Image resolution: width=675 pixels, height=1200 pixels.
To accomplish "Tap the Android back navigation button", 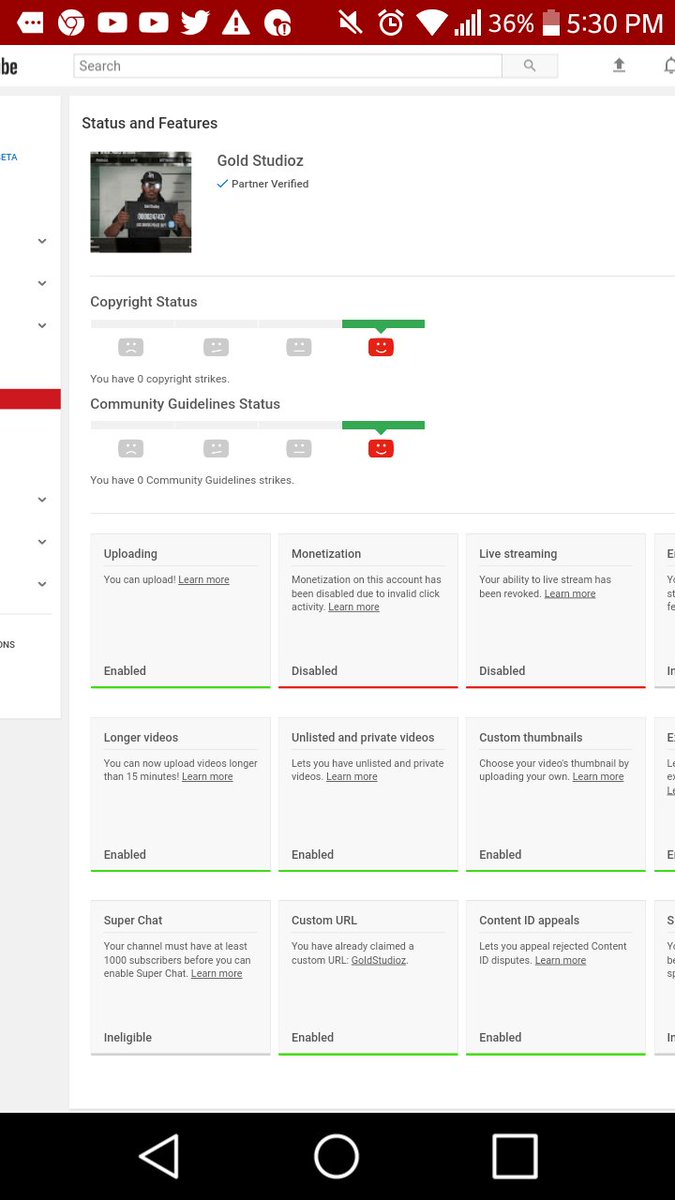I will pos(160,1156).
